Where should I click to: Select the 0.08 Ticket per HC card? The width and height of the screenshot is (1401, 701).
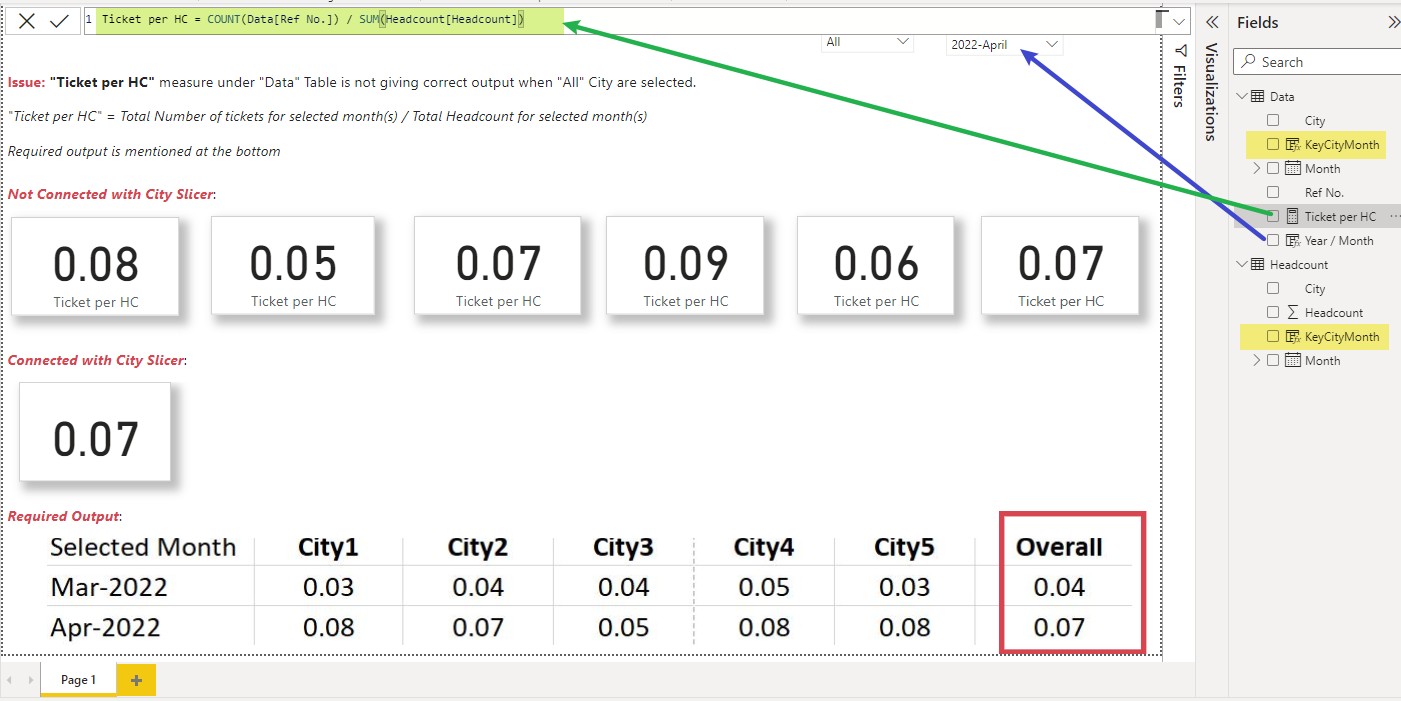click(x=95, y=267)
